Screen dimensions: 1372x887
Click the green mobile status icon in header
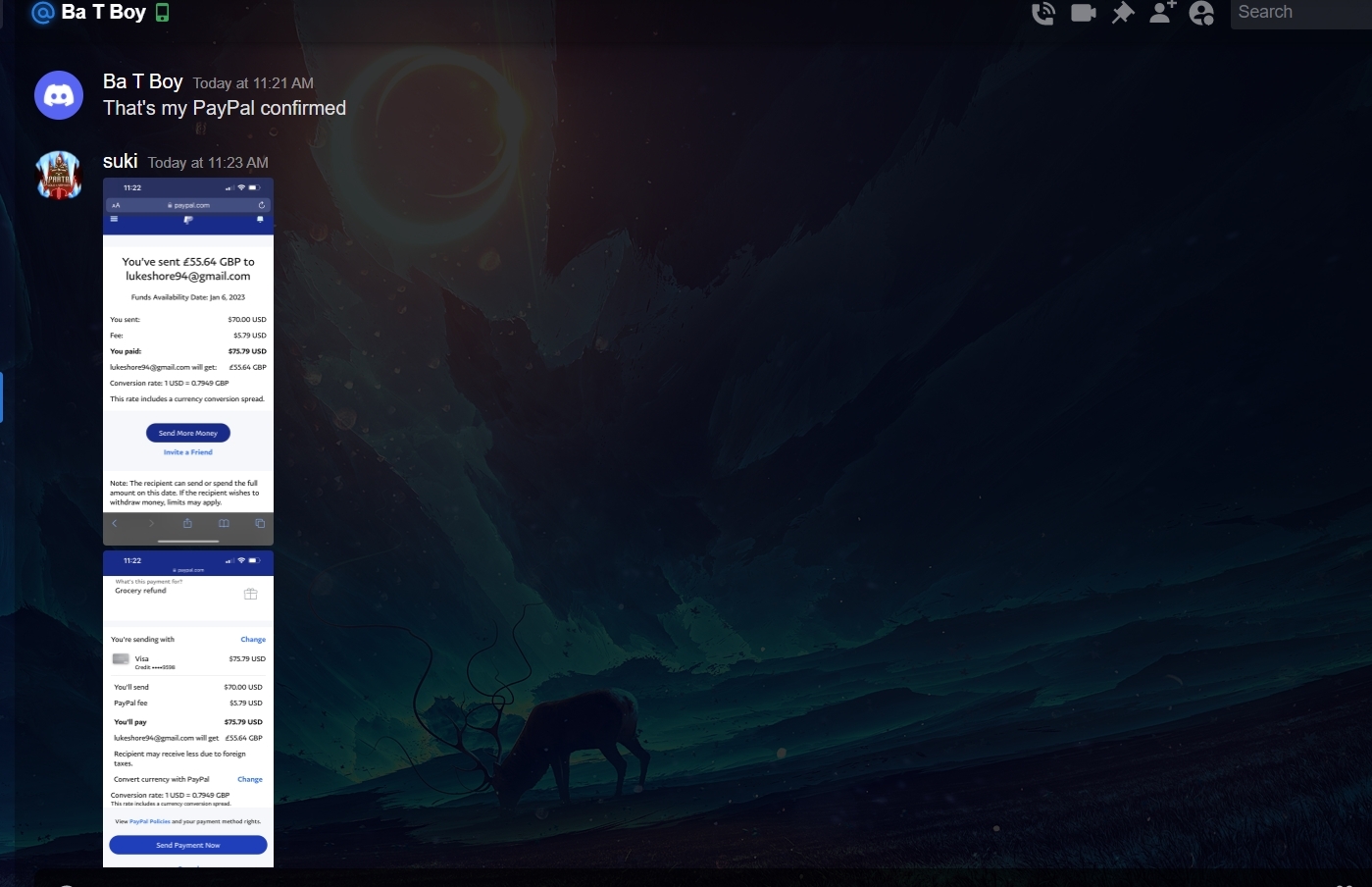163,13
